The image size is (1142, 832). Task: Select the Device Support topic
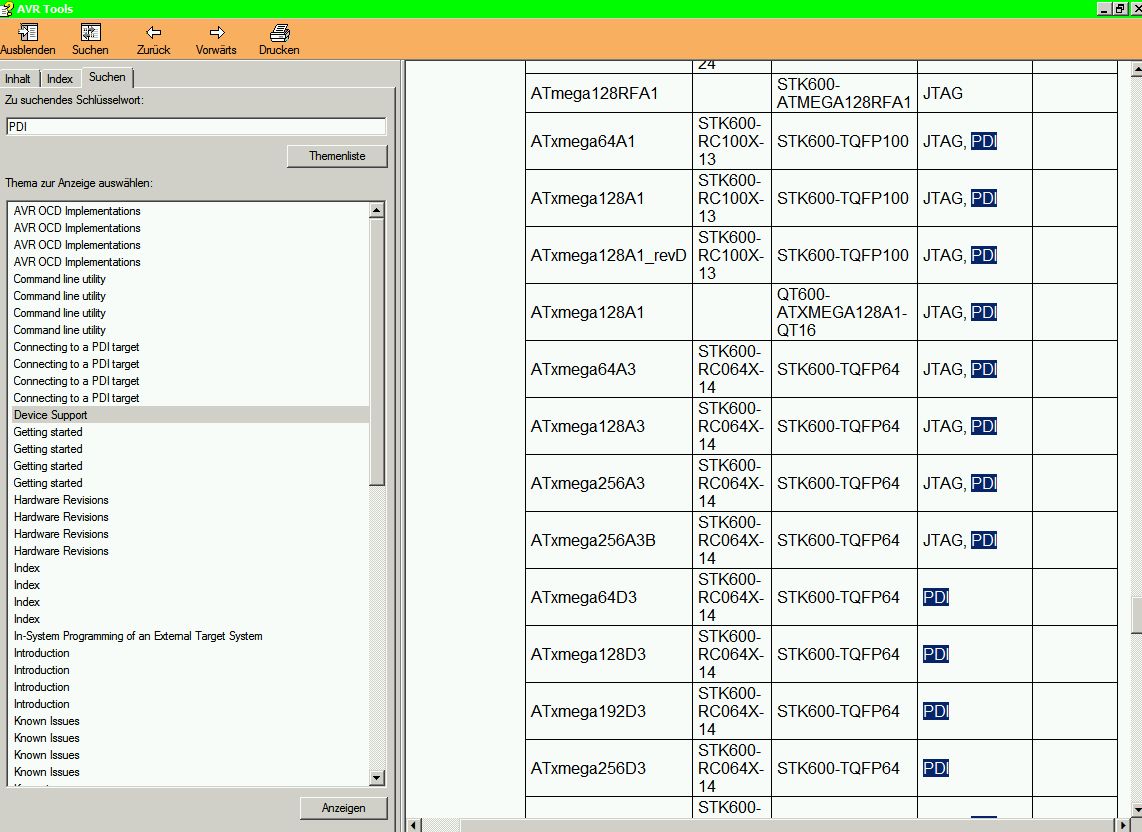pyautogui.click(x=191, y=415)
